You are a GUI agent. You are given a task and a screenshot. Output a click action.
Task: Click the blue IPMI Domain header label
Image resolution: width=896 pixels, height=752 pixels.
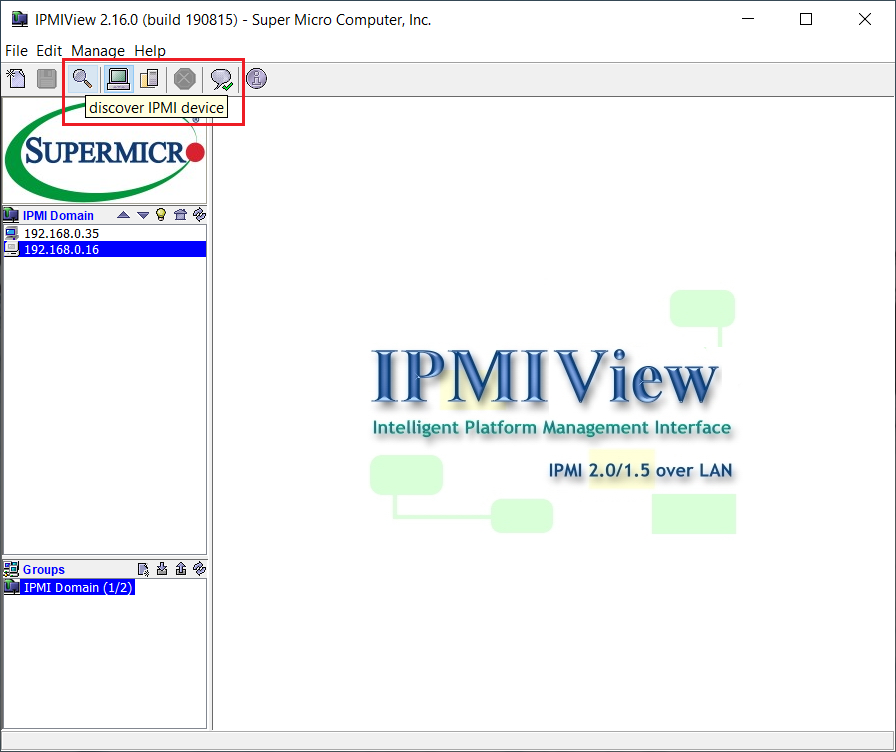pyautogui.click(x=58, y=215)
